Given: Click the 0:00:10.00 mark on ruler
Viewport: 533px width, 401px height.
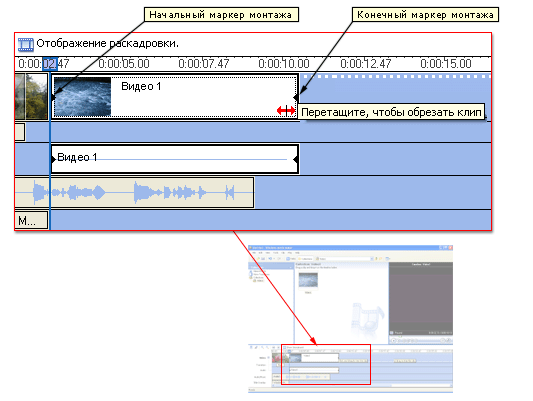Looking at the screenshot, I should click(284, 64).
